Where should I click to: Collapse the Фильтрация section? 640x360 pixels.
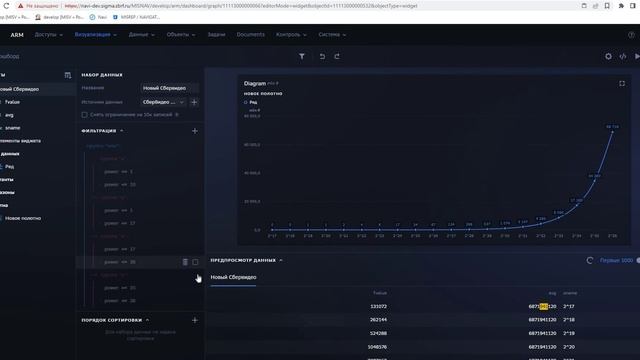coord(122,131)
